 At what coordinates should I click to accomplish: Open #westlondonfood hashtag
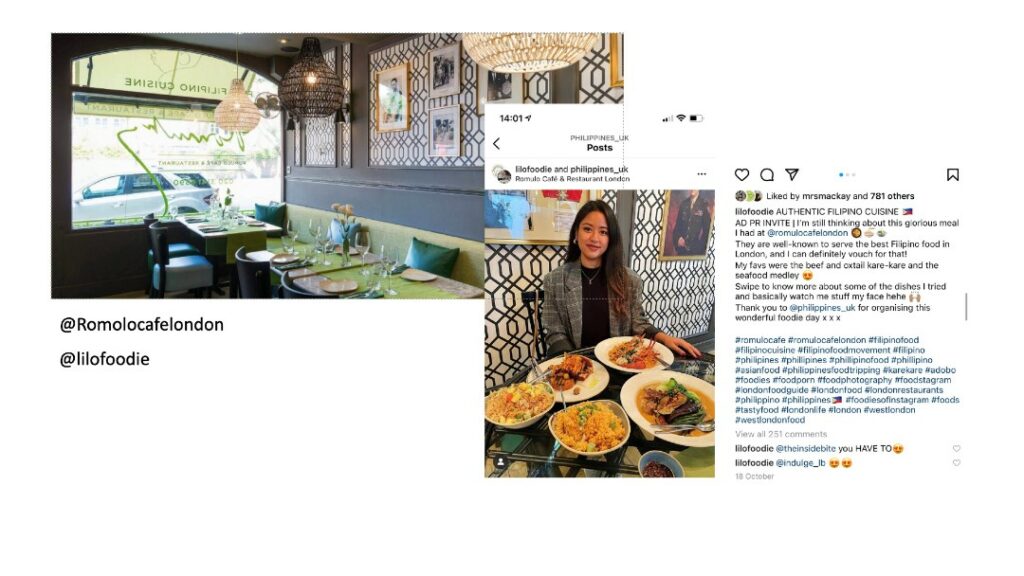tap(770, 420)
